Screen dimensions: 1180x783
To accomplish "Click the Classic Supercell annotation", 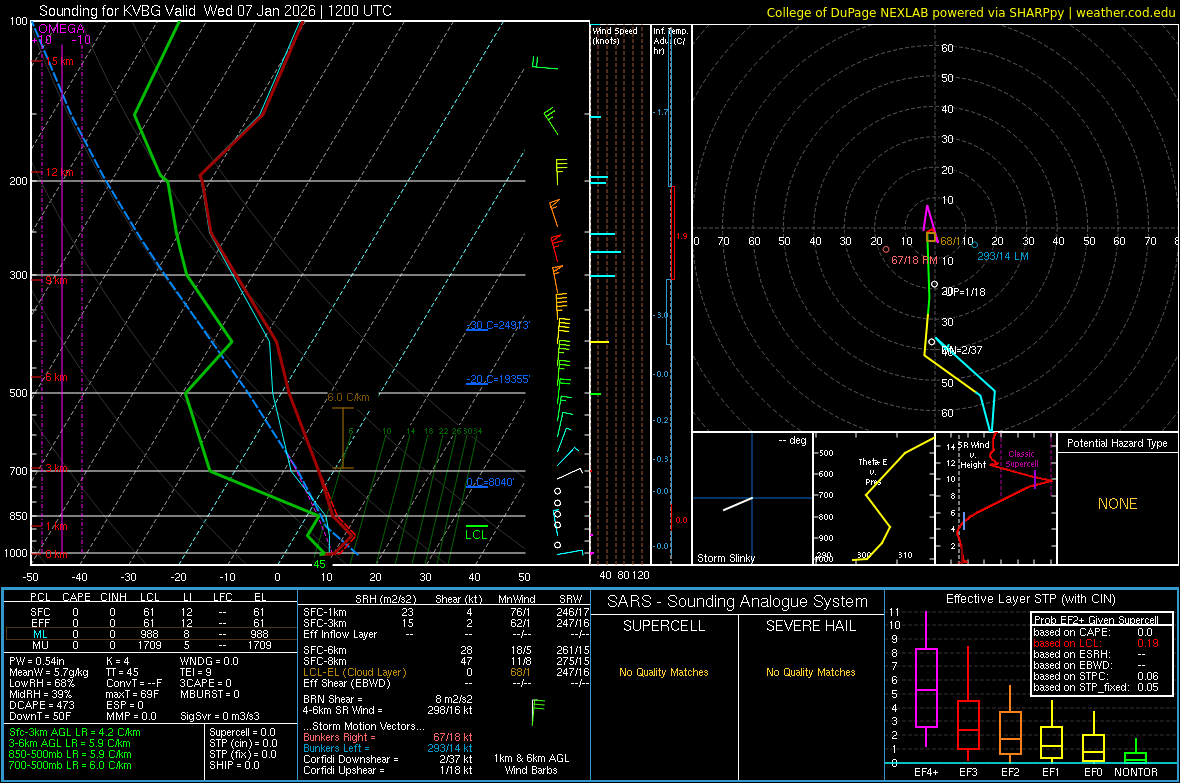I will pyautogui.click(x=1022, y=459).
